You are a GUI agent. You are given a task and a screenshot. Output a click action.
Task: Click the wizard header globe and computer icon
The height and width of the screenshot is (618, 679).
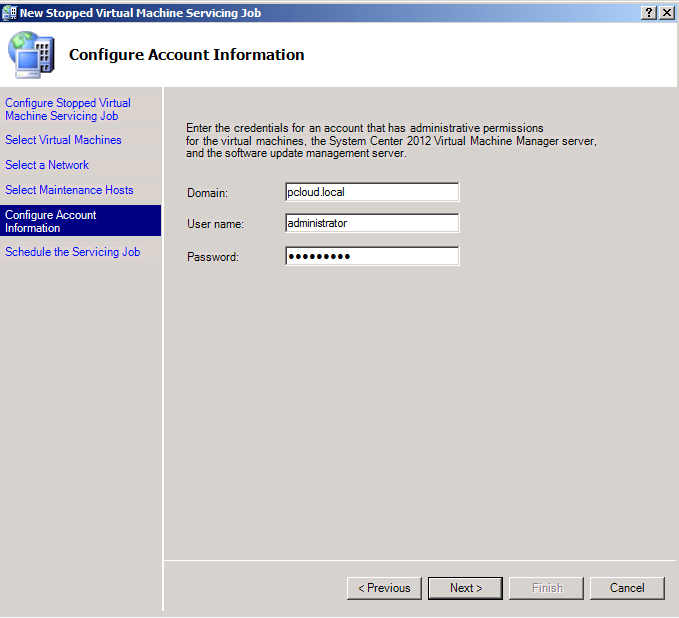pos(31,55)
